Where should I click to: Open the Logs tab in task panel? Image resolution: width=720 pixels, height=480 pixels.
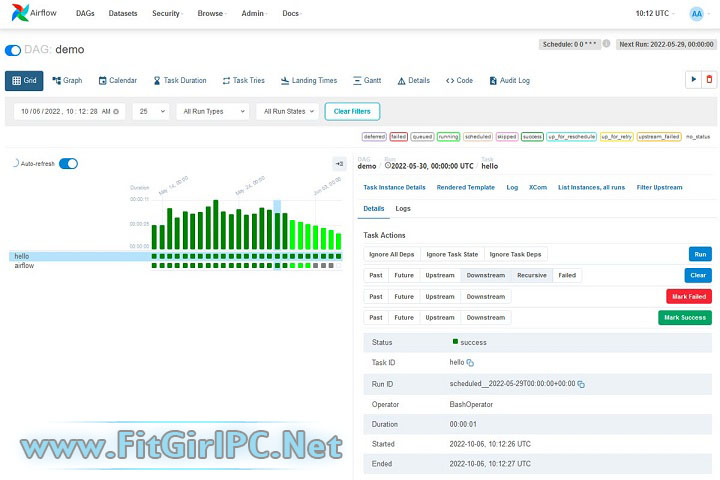point(403,208)
